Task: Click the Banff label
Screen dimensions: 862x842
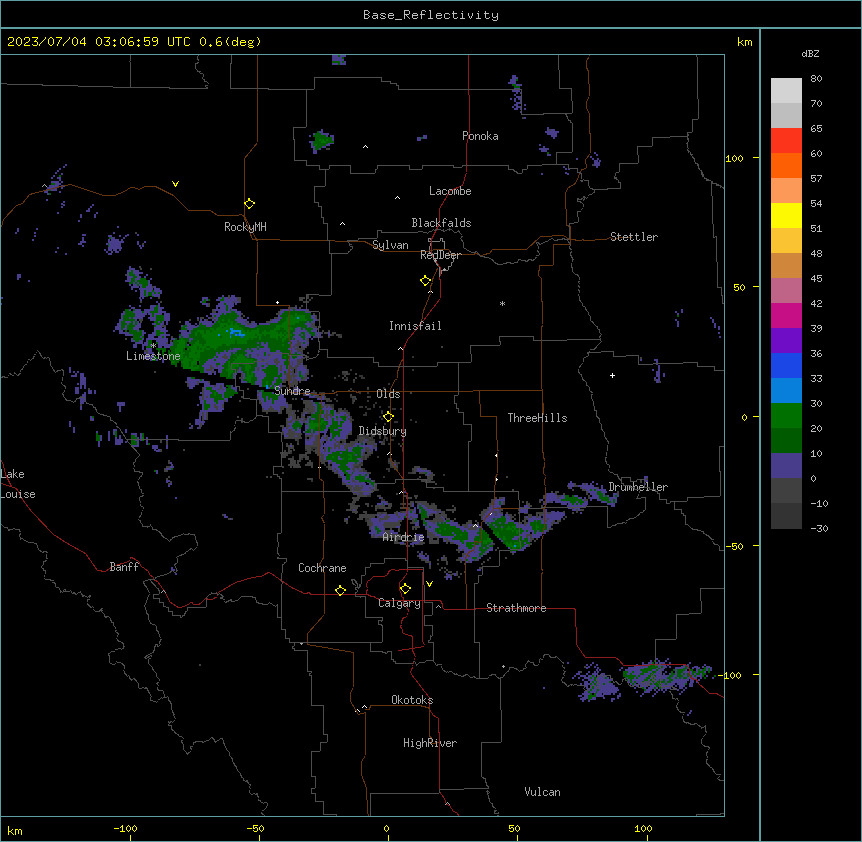Action: pyautogui.click(x=124, y=567)
